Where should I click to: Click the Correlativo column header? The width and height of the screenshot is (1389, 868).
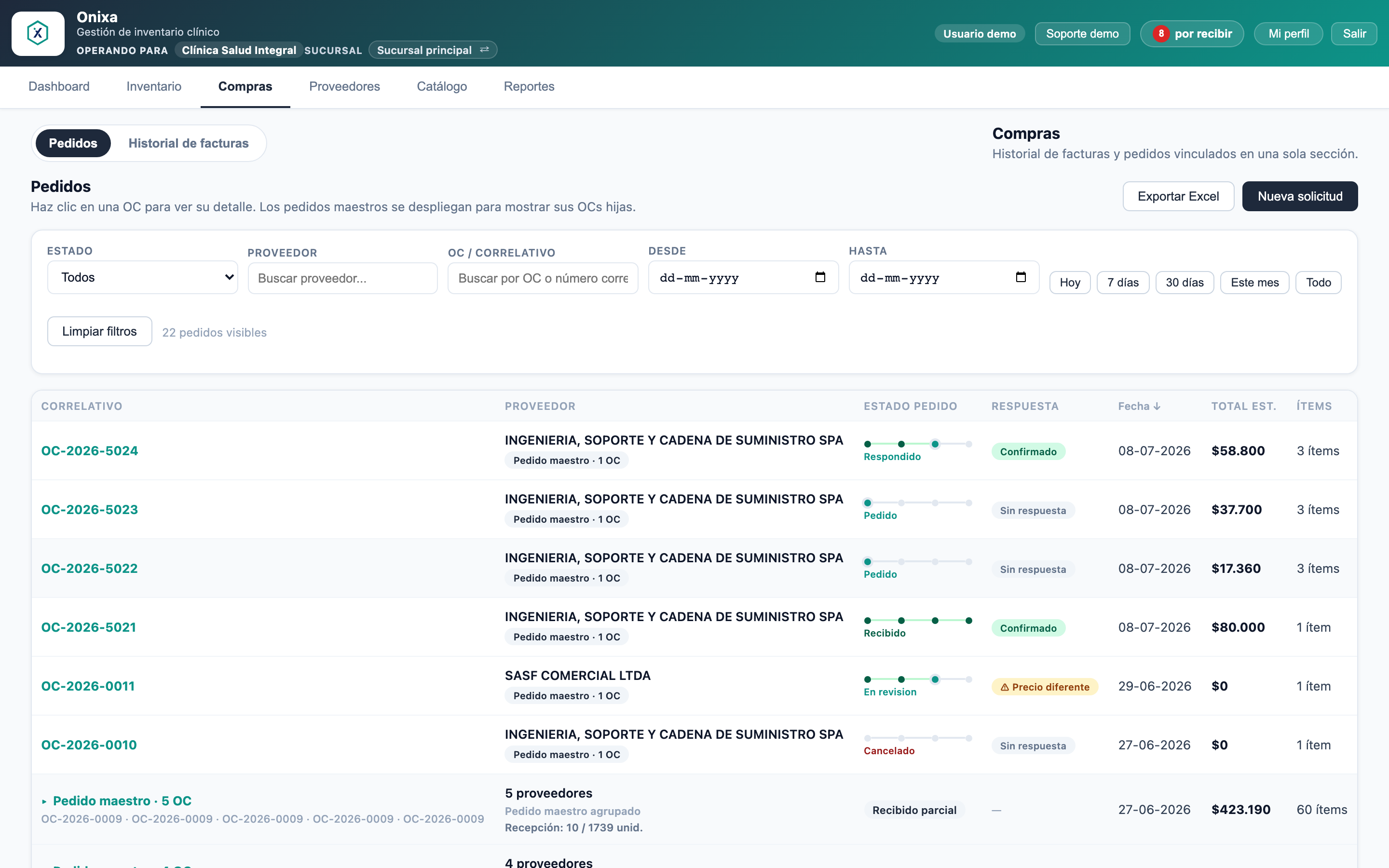coord(82,407)
